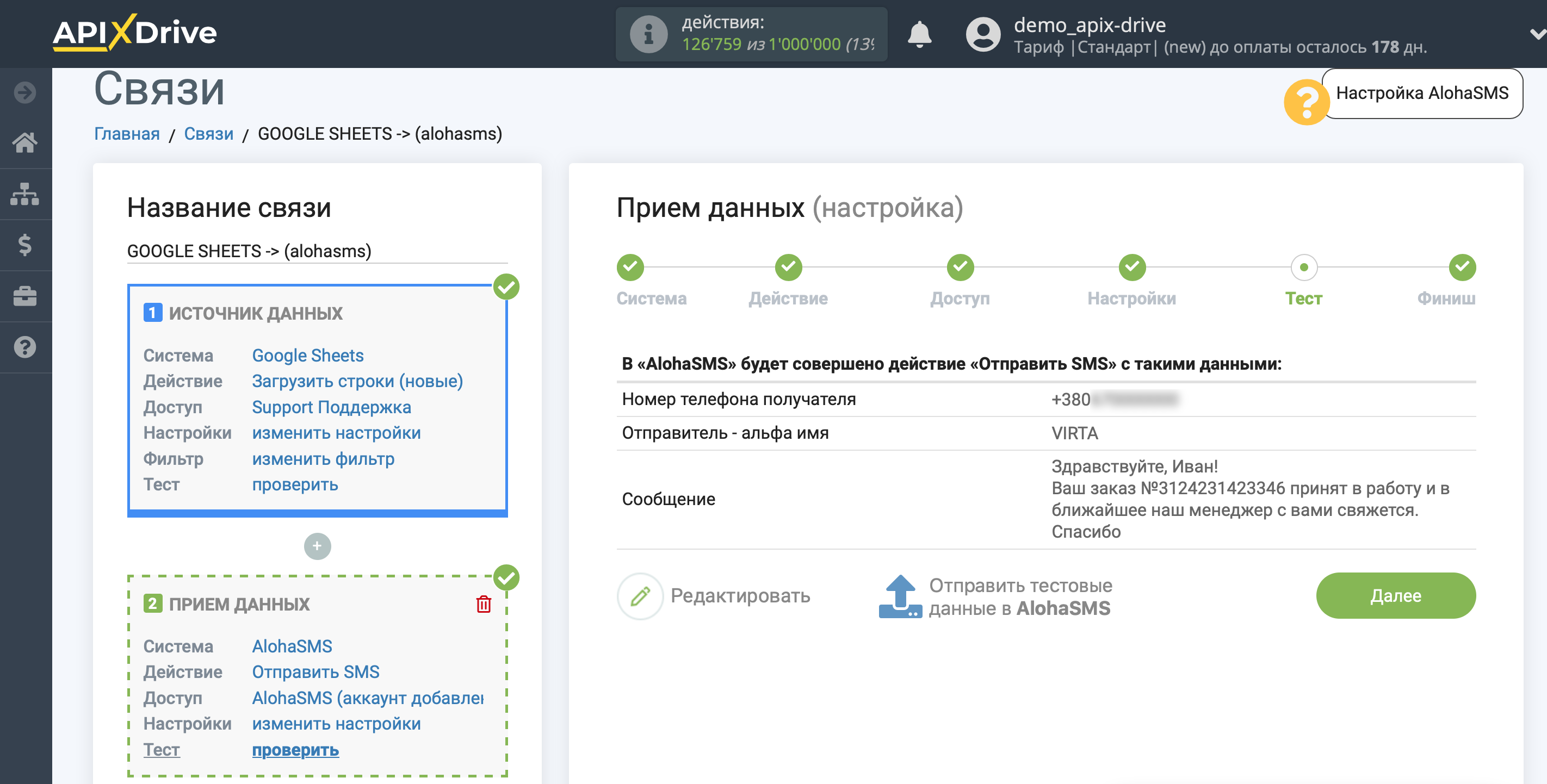This screenshot has height=784, width=1547.
Task: Go to Система step
Action: click(630, 267)
